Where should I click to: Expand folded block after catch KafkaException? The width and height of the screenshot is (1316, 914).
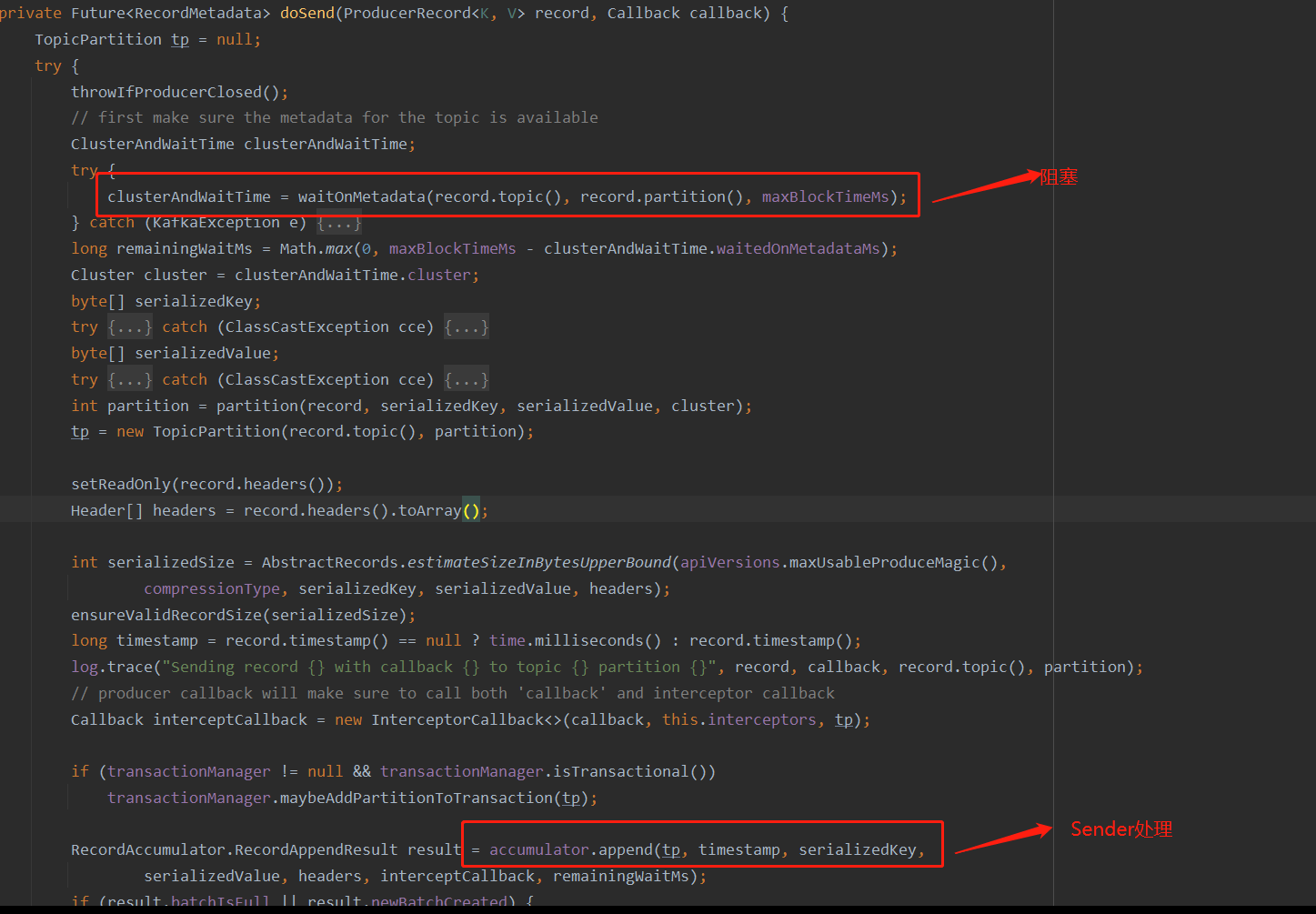tap(339, 223)
